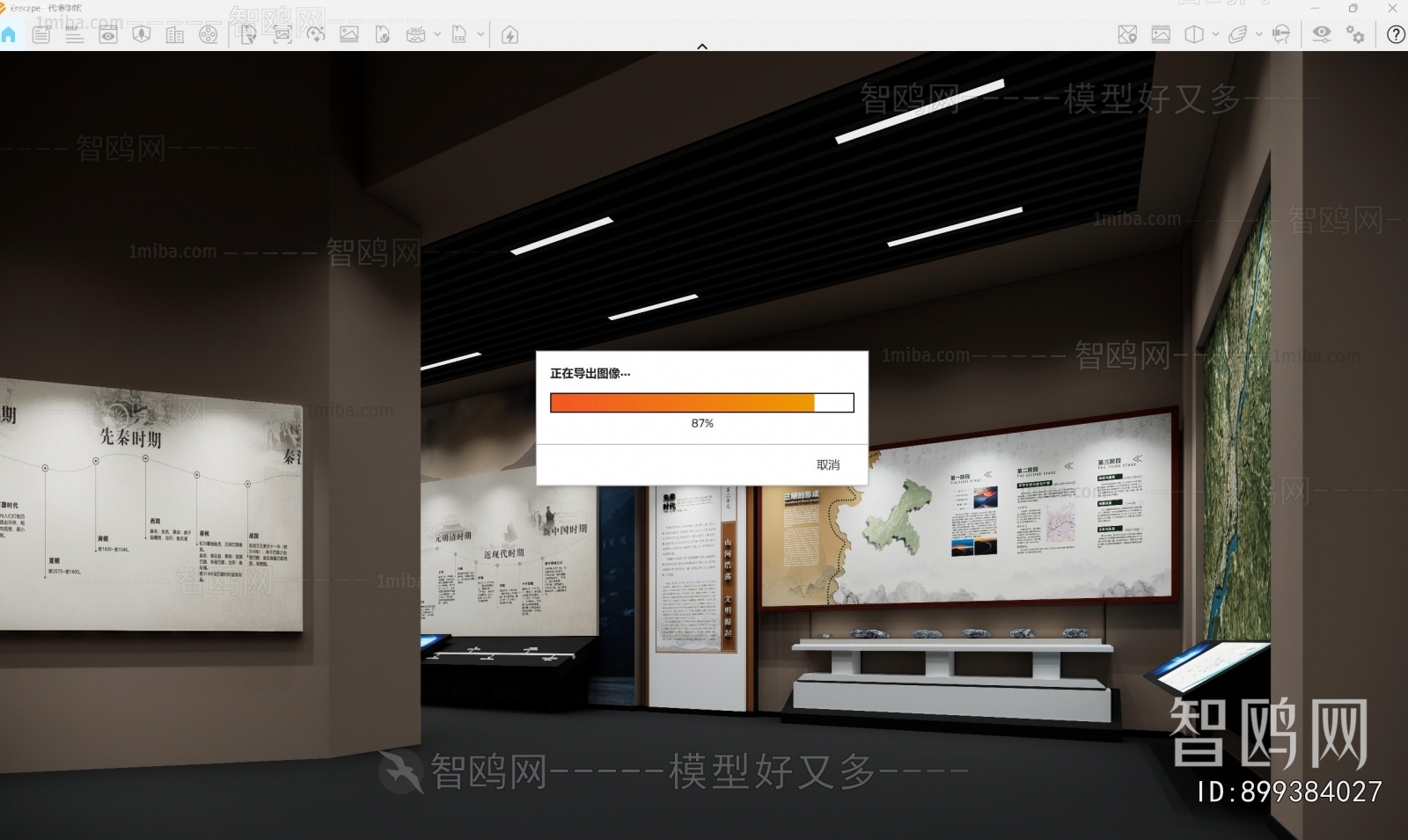Open the Help question mark menu
Screen dimensions: 1408x840
tap(1397, 35)
